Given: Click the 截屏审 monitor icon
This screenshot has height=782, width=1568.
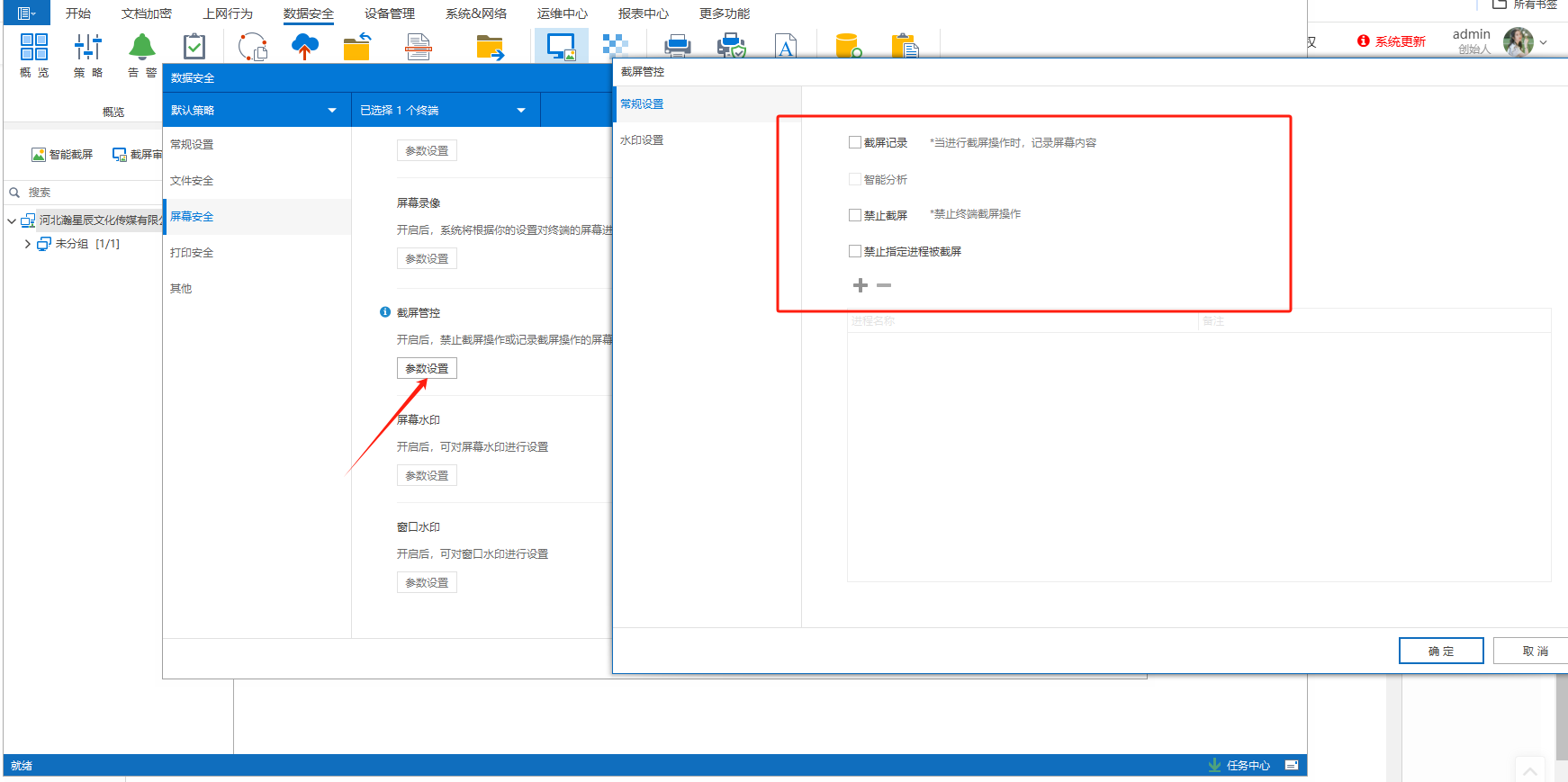Looking at the screenshot, I should pos(120,155).
